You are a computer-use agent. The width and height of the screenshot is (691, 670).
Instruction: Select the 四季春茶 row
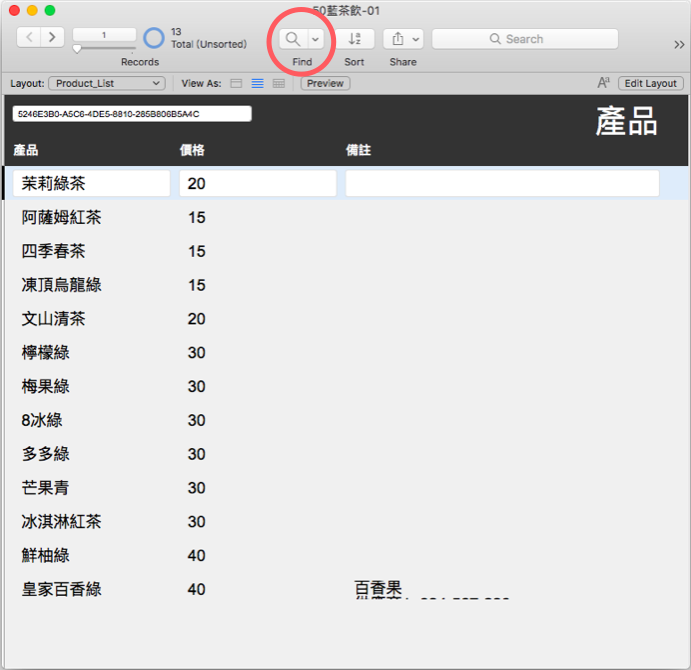coord(346,251)
